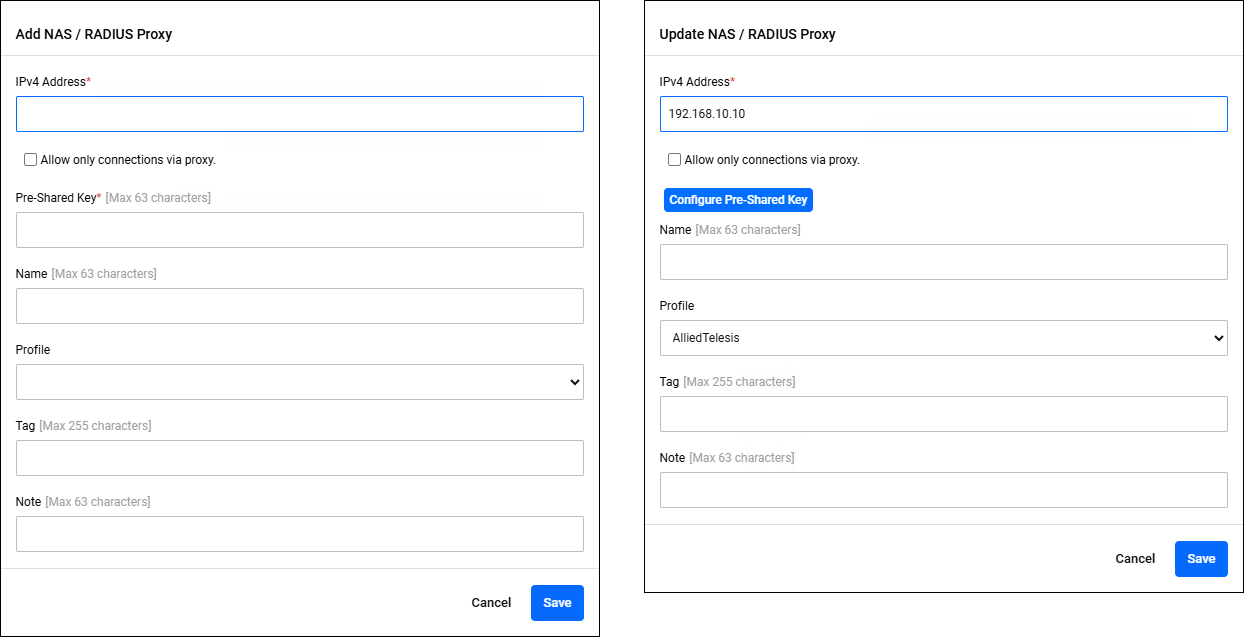
Task: Click the Tag field in Update NAS dialog
Action: (943, 414)
